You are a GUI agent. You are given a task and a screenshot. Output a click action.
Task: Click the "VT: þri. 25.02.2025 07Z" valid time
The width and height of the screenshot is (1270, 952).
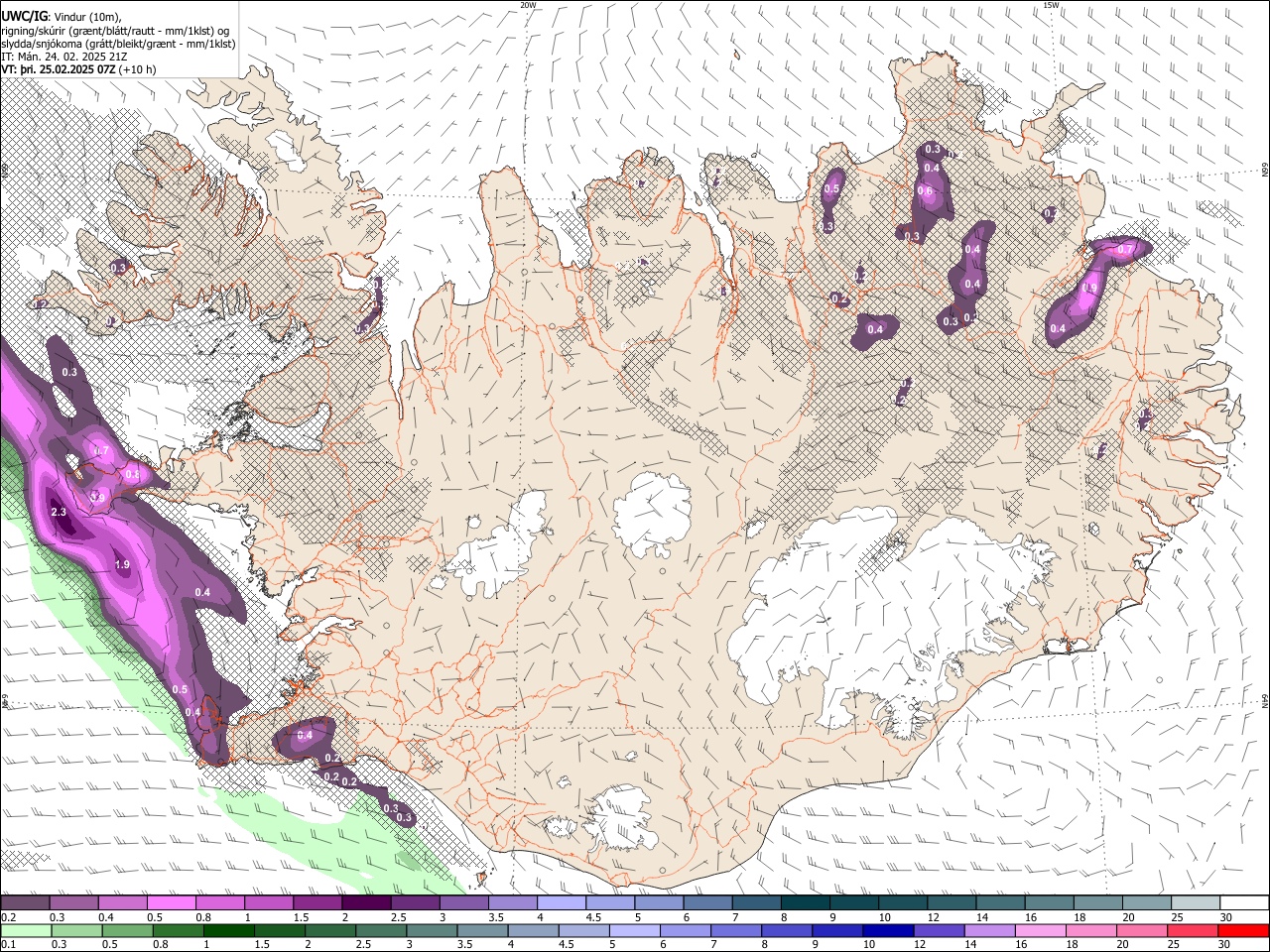click(x=58, y=69)
